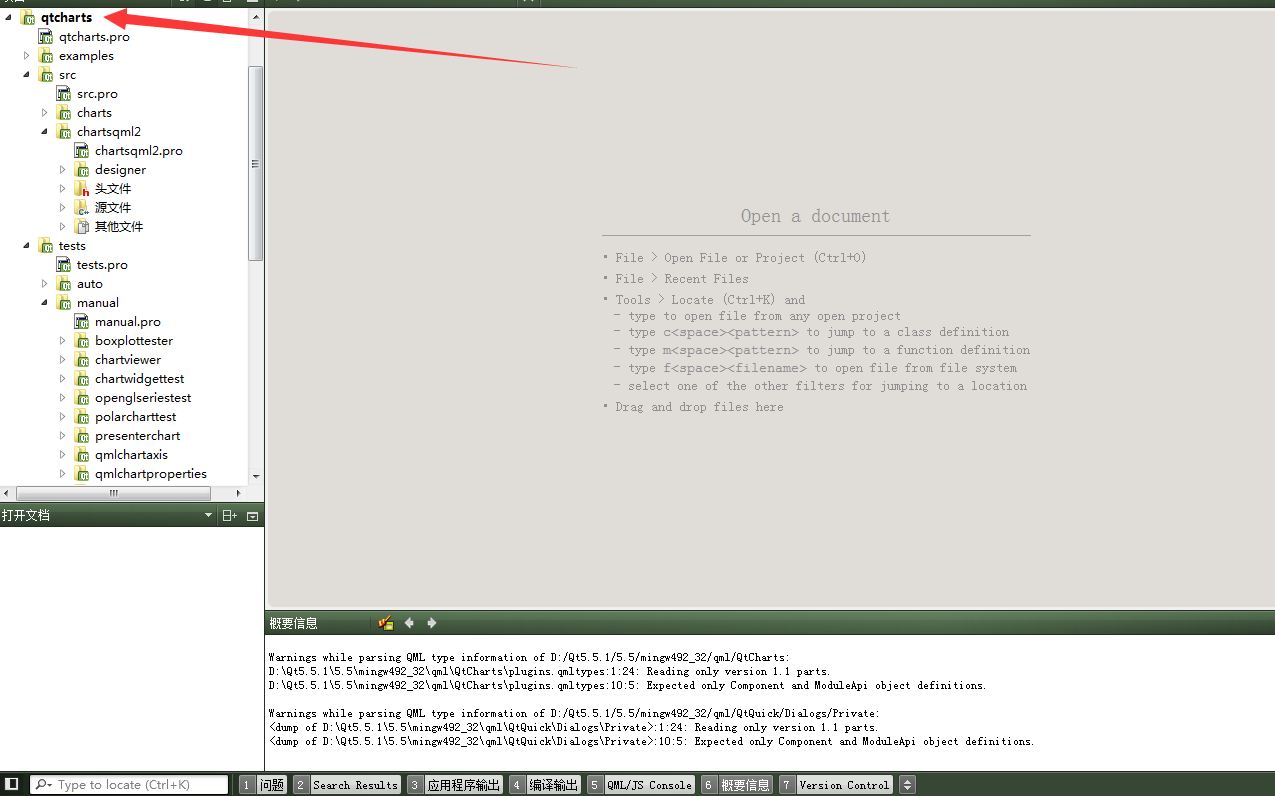The width and height of the screenshot is (1275, 796).
Task: Open the 编译输出 output pane
Action: (545, 785)
